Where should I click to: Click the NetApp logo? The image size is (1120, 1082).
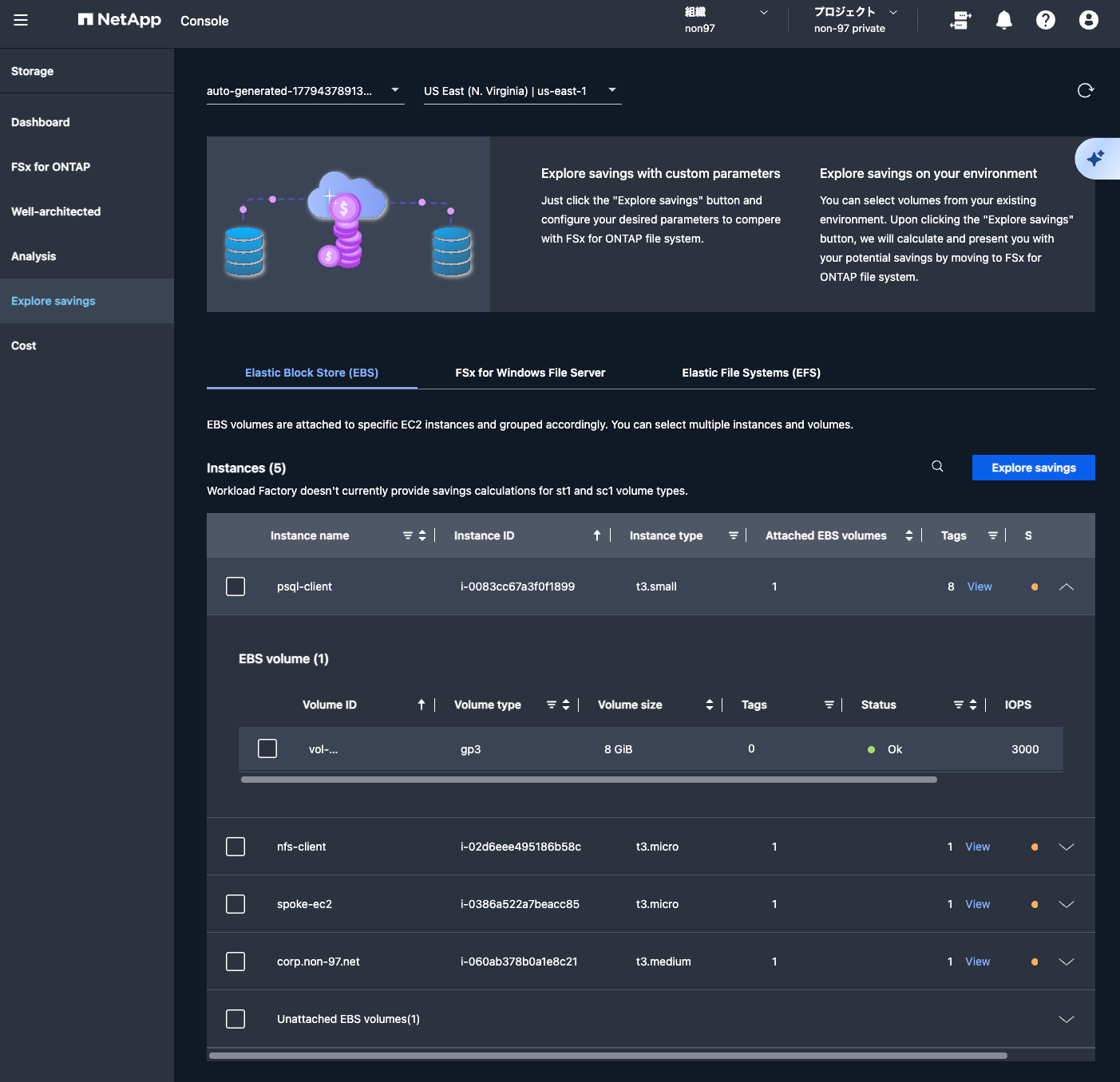[x=120, y=20]
